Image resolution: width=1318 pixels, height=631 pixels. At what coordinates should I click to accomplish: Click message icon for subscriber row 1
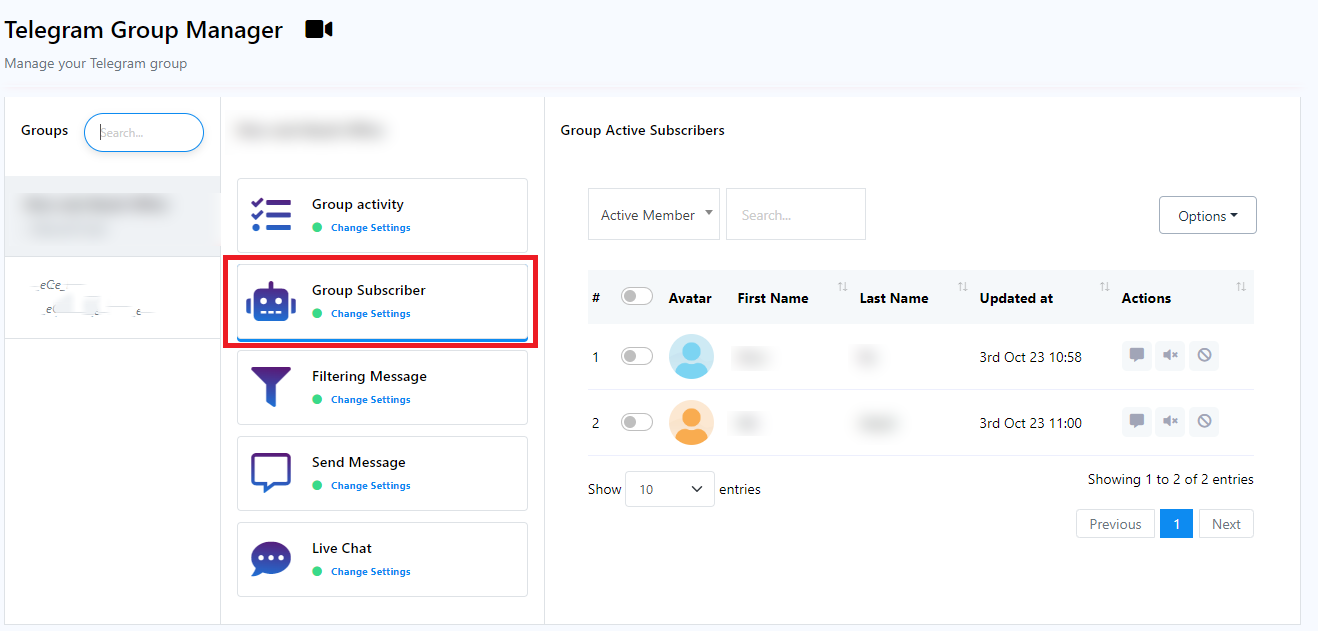tap(1136, 356)
